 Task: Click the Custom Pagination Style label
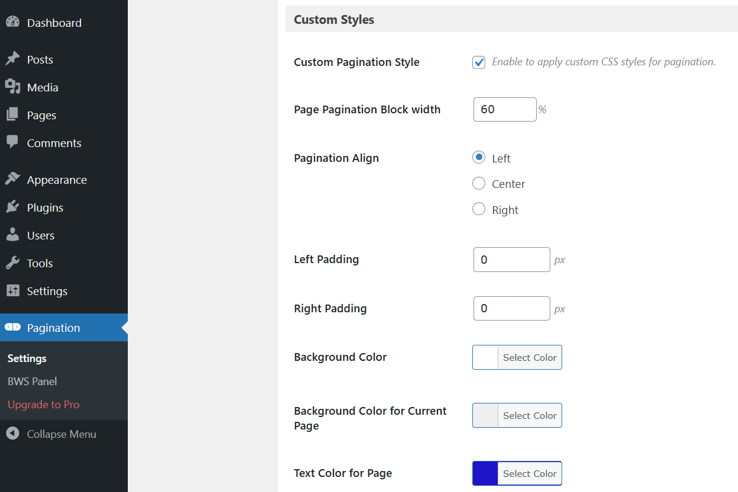point(356,62)
